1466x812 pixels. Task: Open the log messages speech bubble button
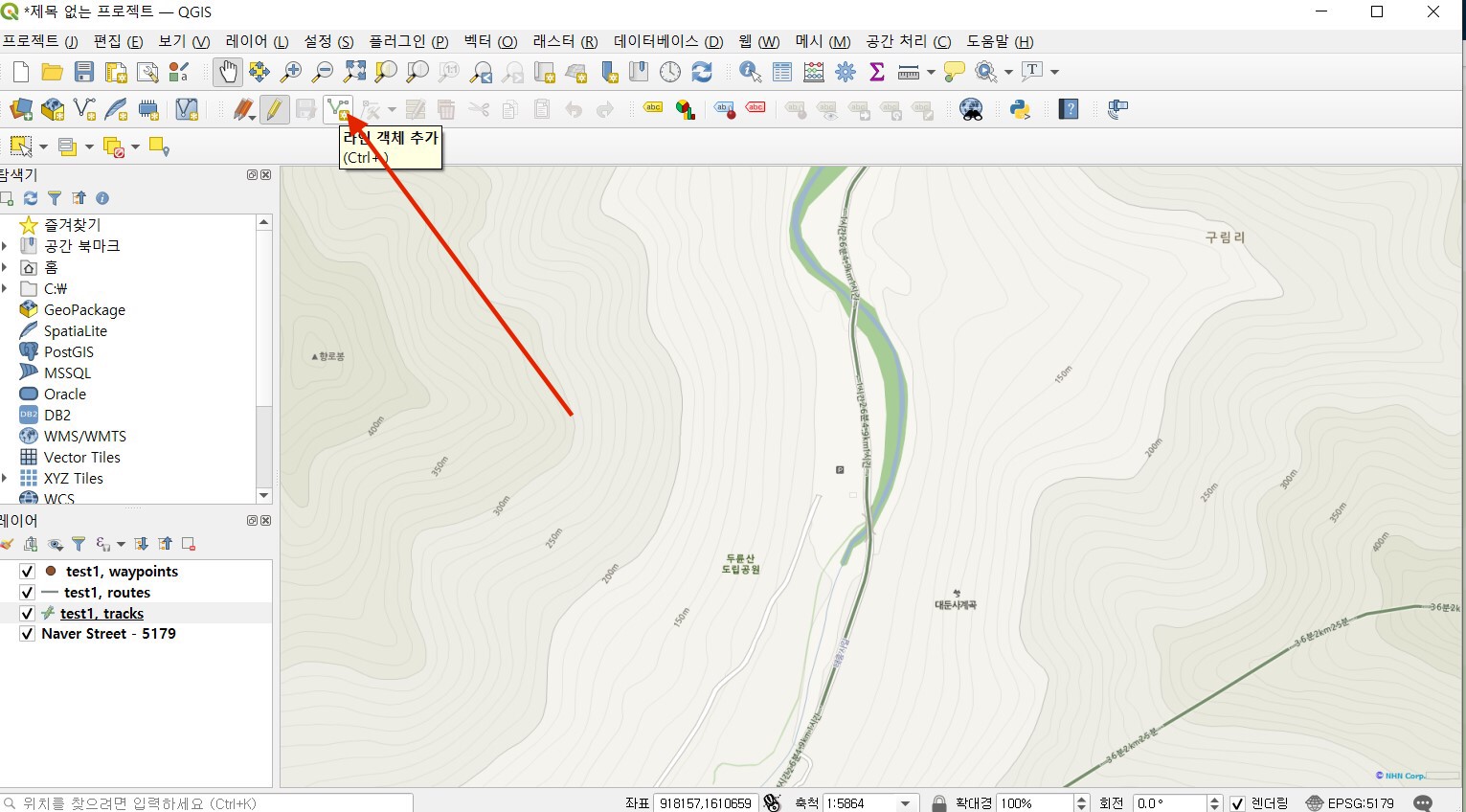[1423, 803]
